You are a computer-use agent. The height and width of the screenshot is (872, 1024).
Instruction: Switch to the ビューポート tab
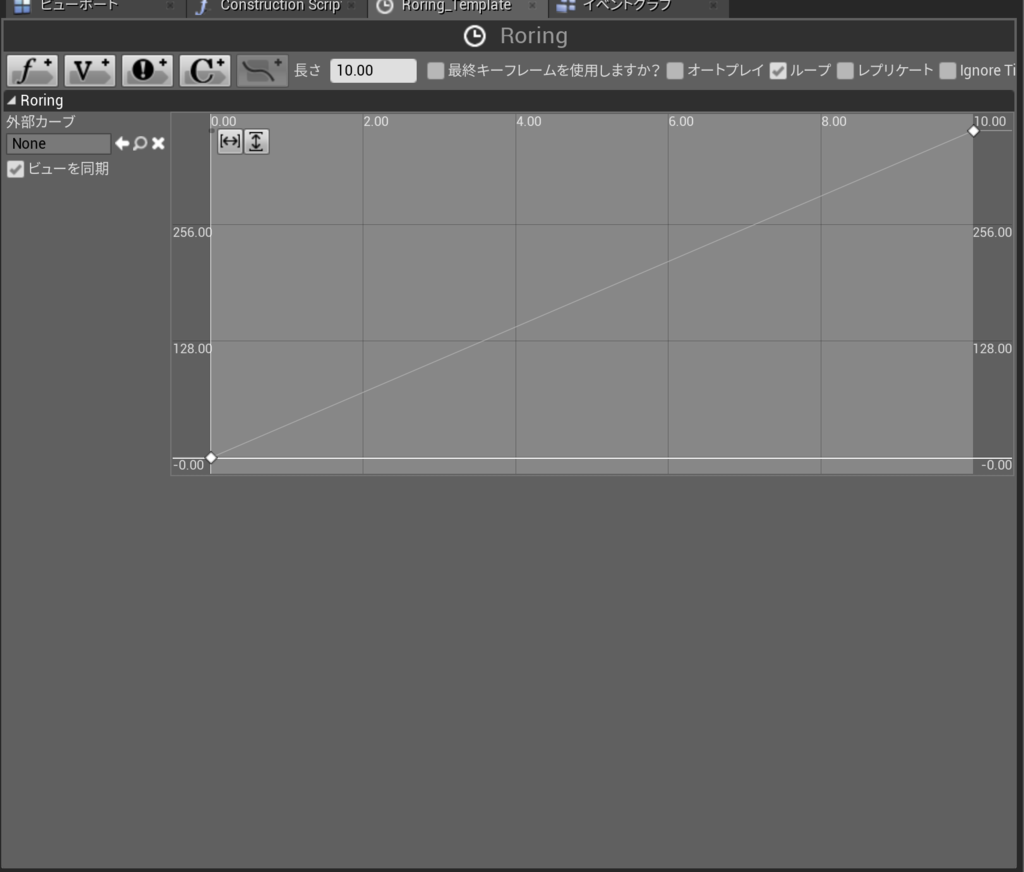[79, 6]
